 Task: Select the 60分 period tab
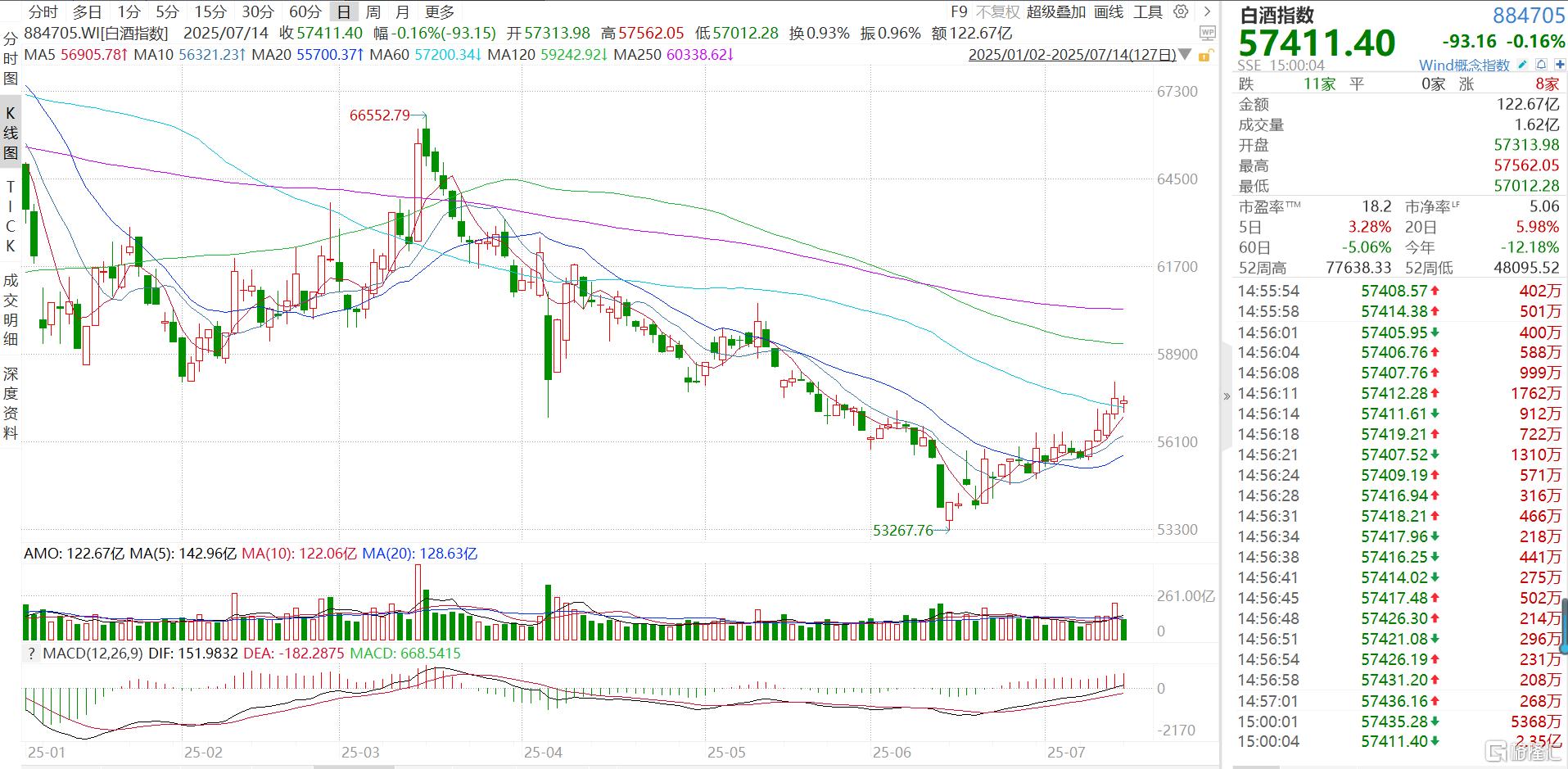(305, 11)
